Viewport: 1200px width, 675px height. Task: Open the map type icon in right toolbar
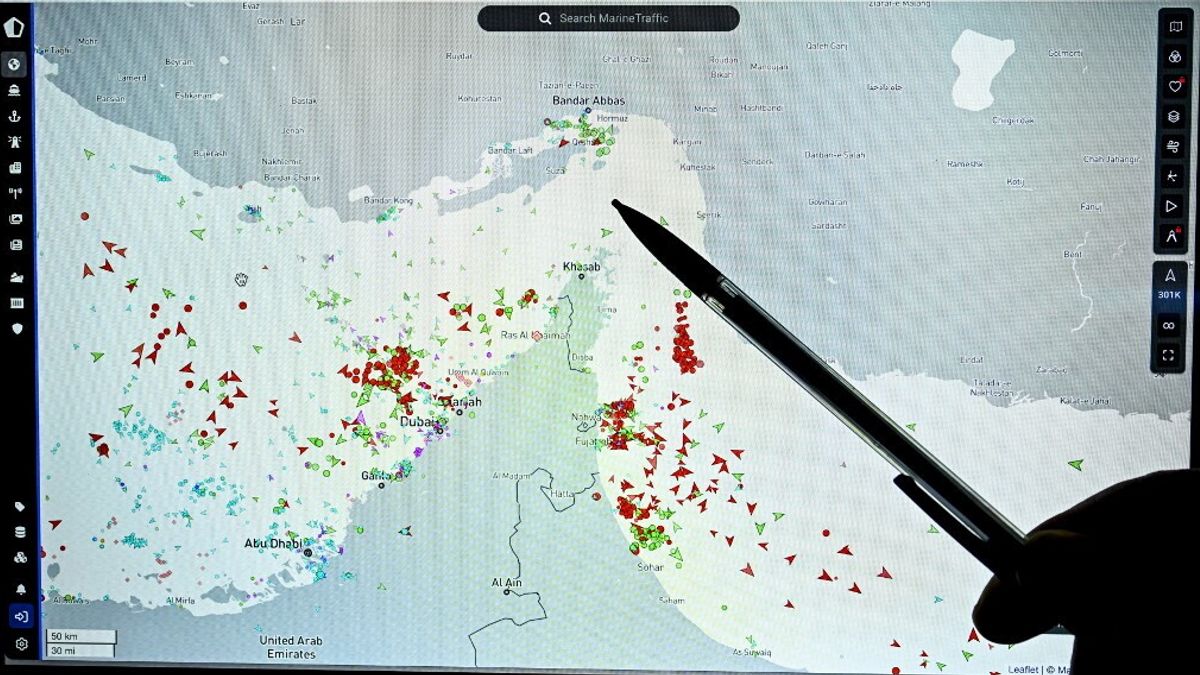1174,27
